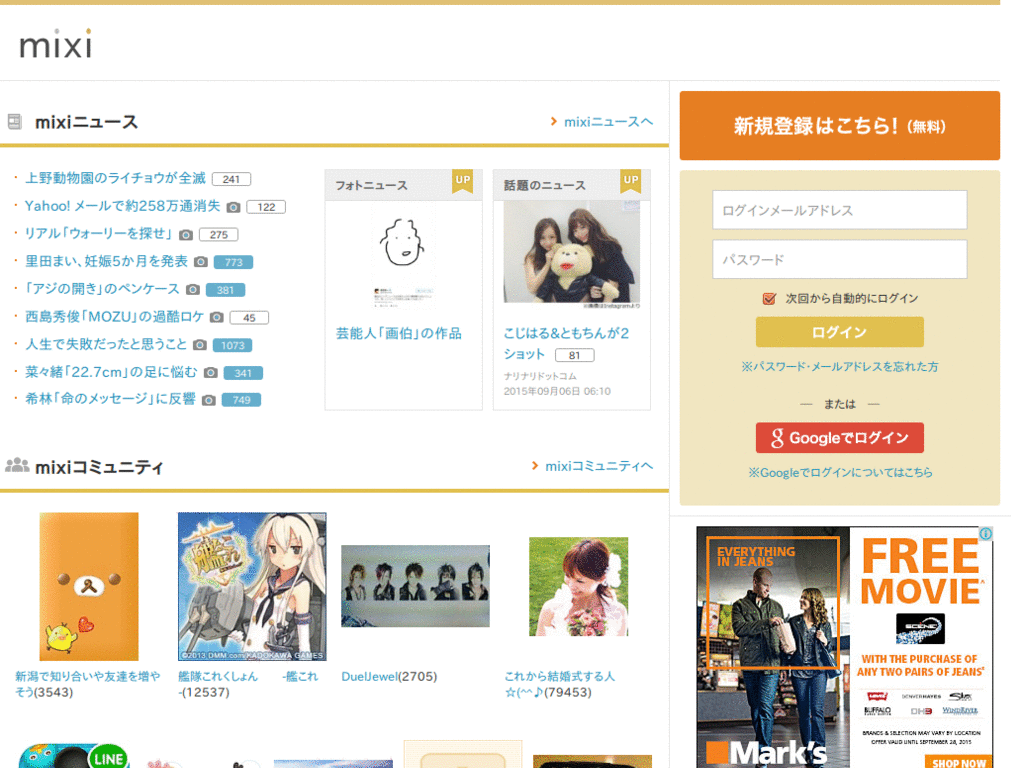Open comment count 81 on こじはる article
This screenshot has height=768, width=1024.
coord(575,355)
